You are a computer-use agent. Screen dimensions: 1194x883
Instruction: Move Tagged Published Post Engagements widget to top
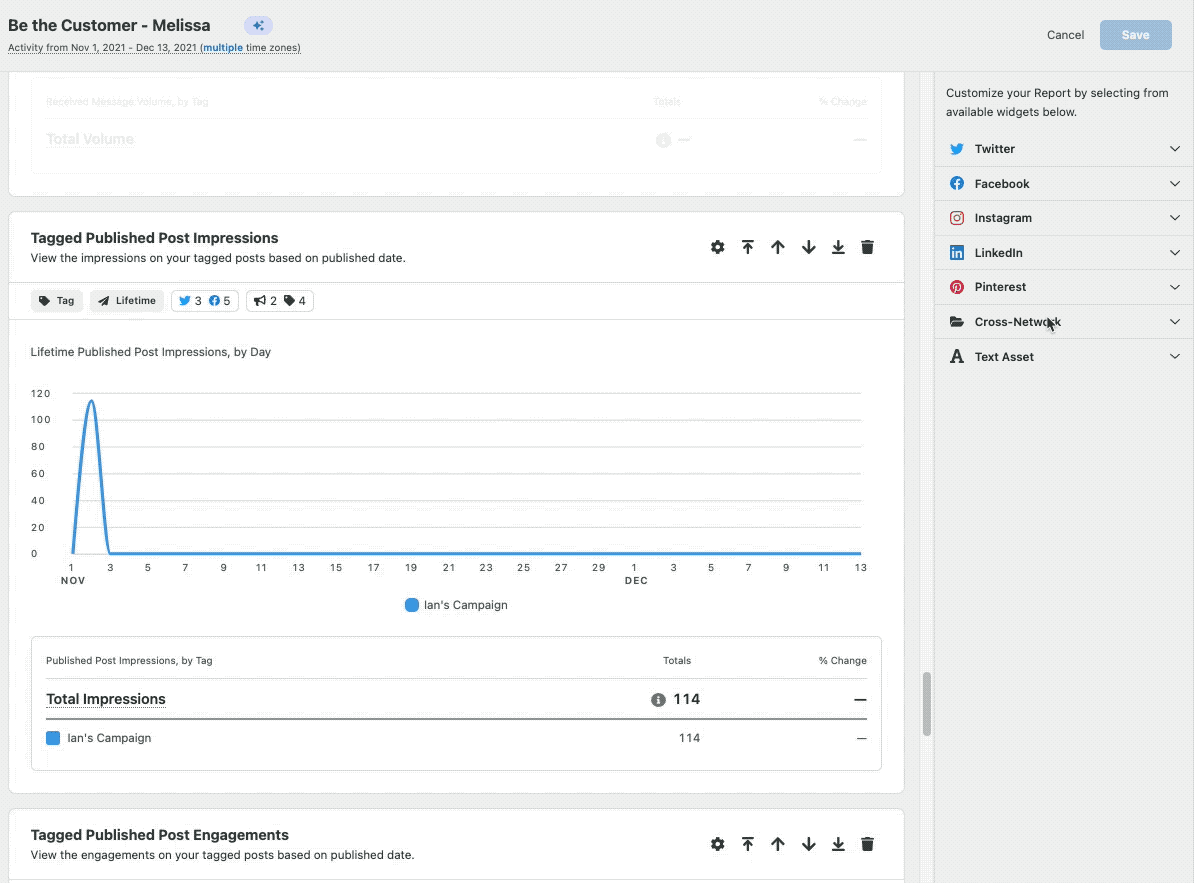coord(748,844)
